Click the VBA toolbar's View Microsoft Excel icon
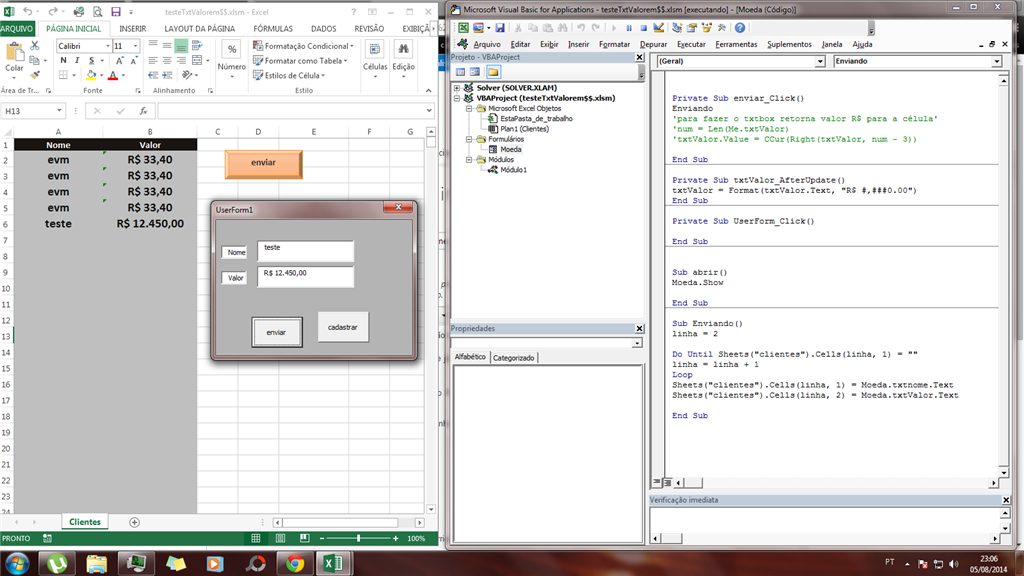This screenshot has width=1024, height=576. pyautogui.click(x=463, y=27)
